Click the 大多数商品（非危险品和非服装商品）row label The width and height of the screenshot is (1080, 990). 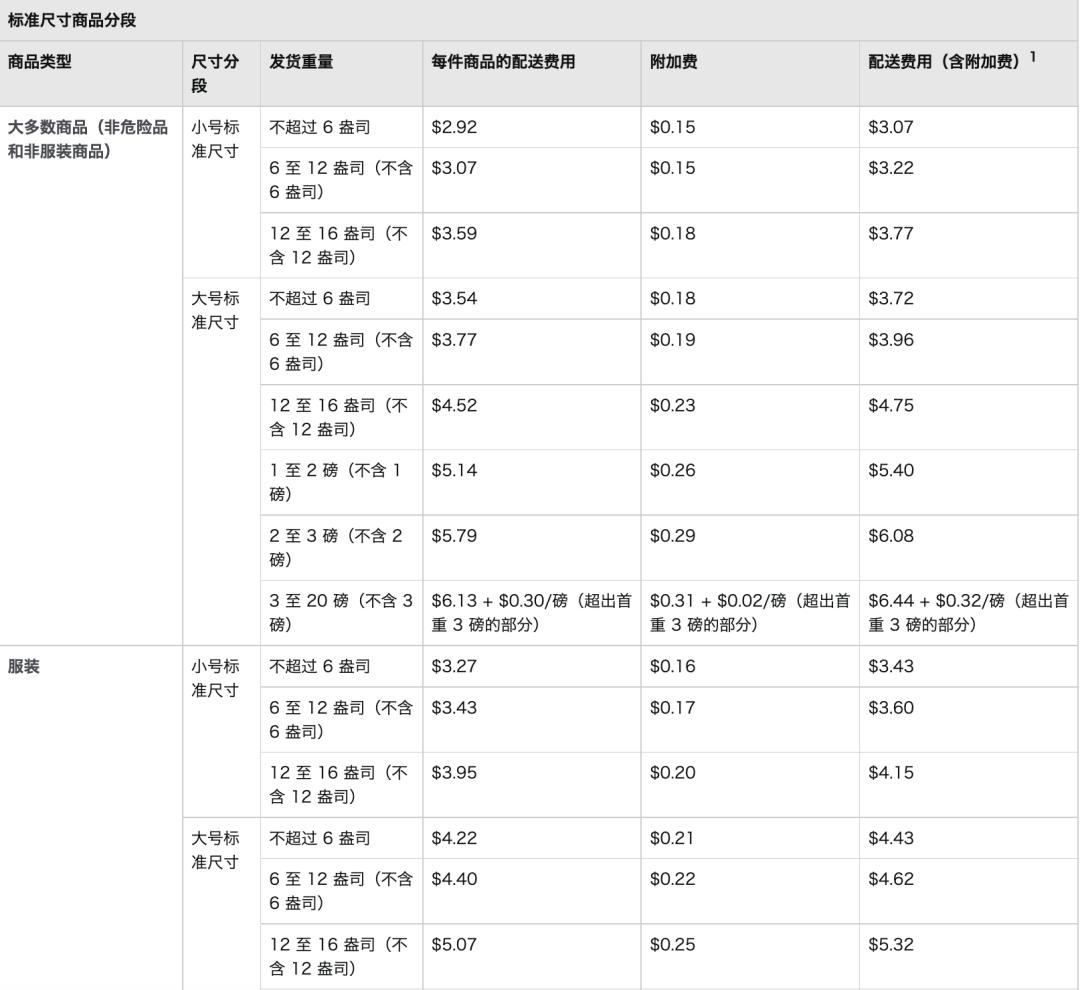coord(90,137)
